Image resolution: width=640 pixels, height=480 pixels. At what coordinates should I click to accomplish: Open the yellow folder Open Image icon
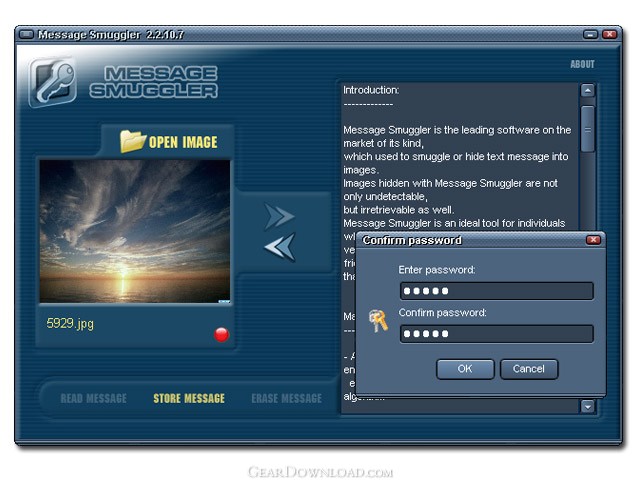point(133,141)
